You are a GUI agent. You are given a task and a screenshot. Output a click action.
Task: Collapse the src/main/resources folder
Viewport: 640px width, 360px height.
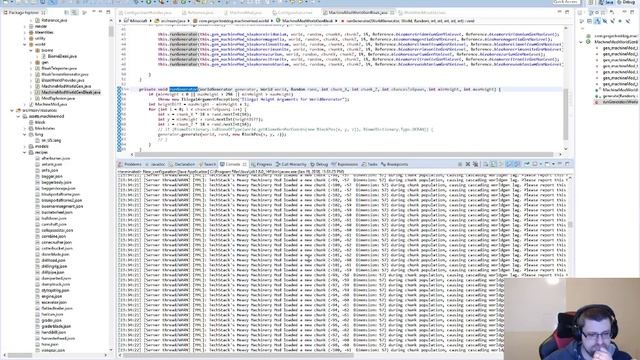12,110
